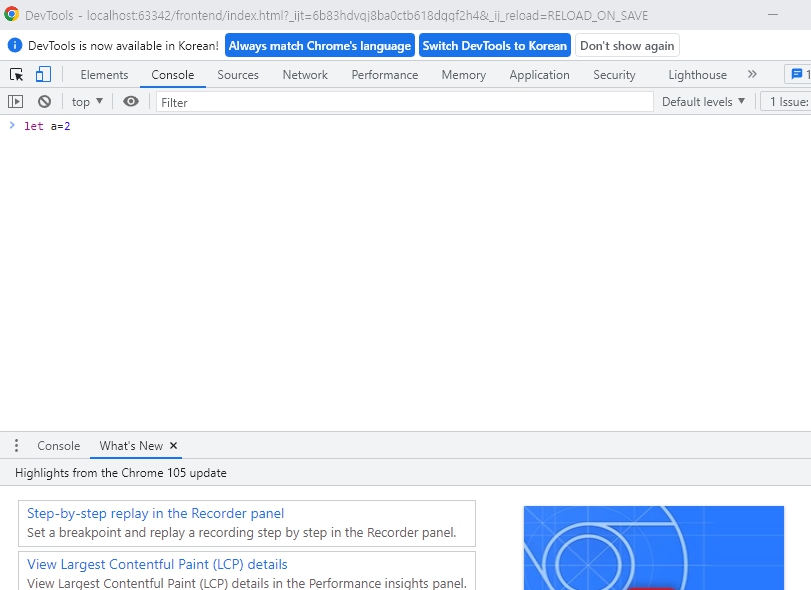Image resolution: width=811 pixels, height=590 pixels.
Task: Click the 'let a=2' console input line
Action: 47,126
